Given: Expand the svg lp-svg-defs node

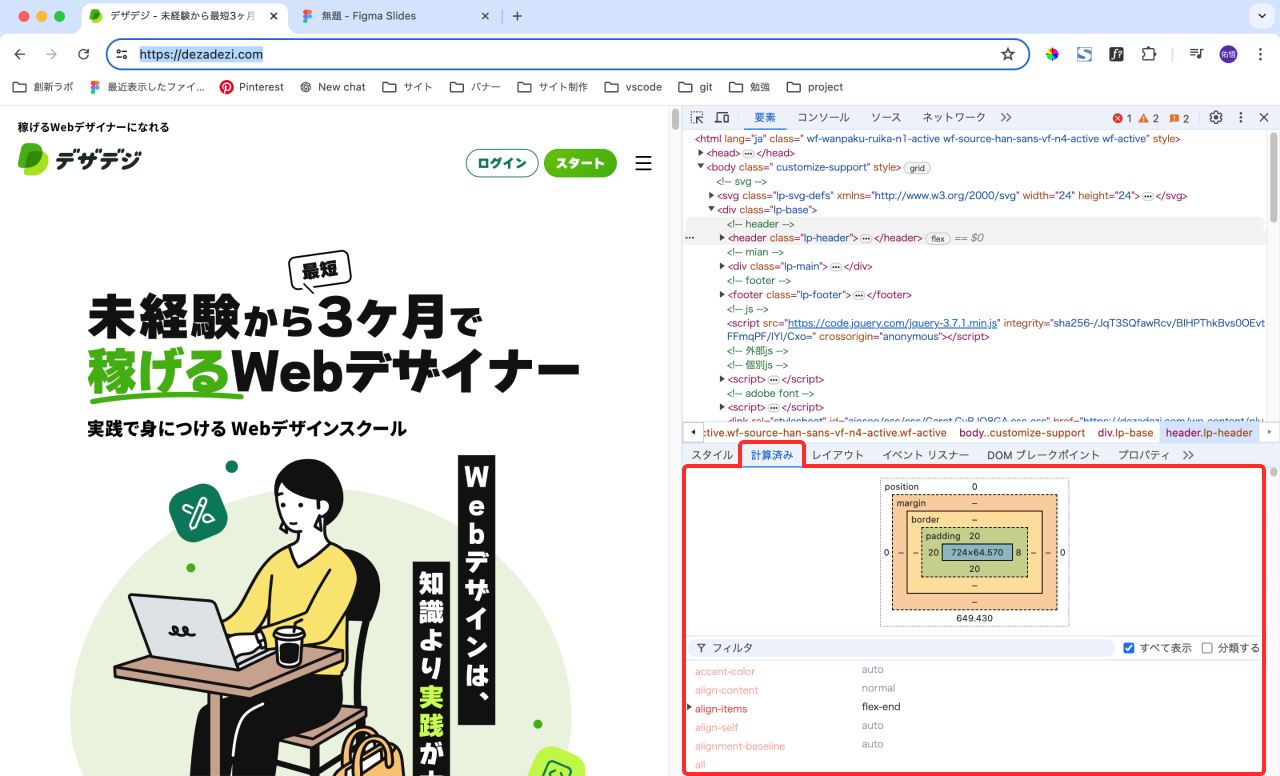Looking at the screenshot, I should click(712, 196).
